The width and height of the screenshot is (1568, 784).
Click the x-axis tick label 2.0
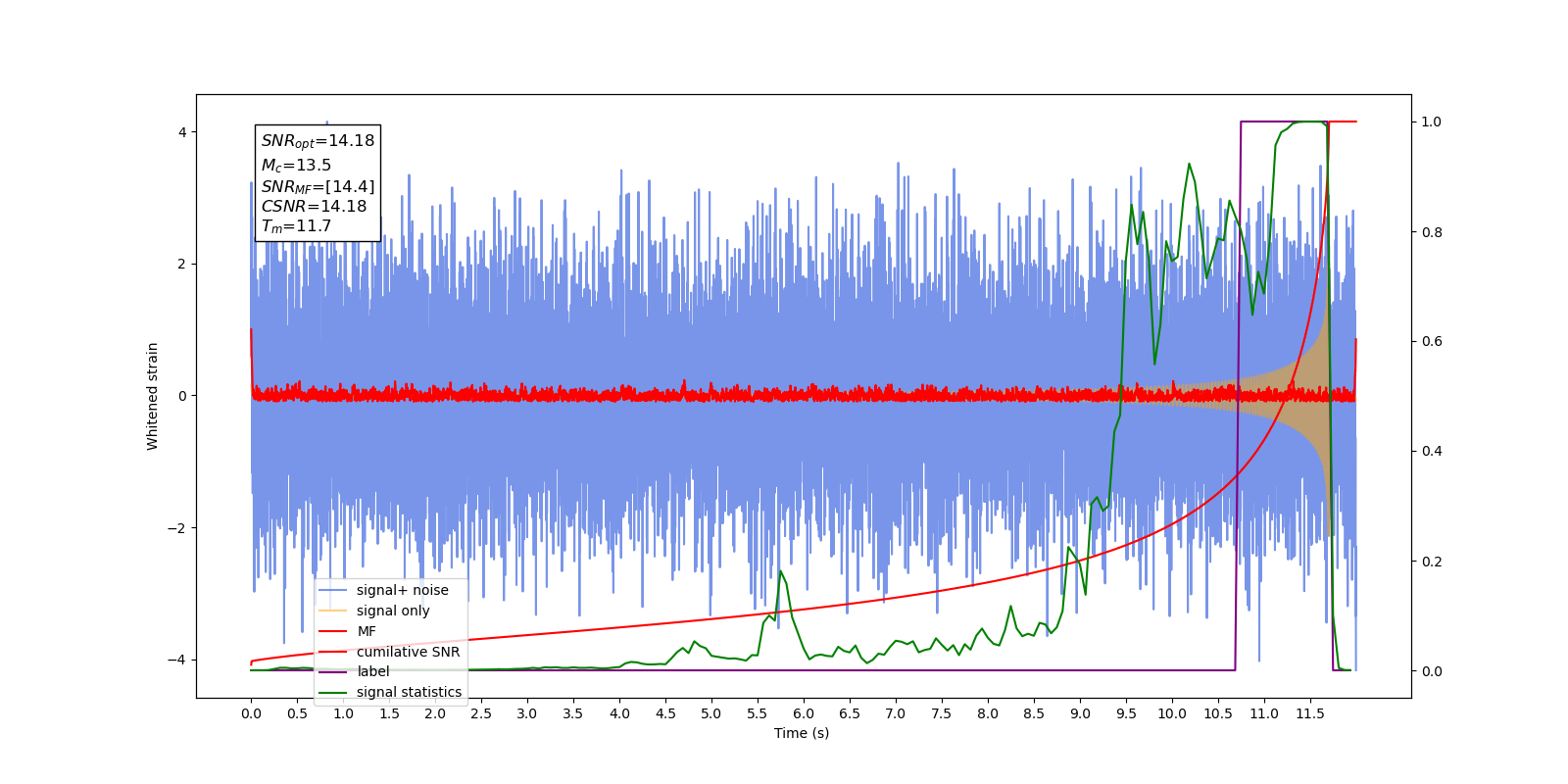pos(435,713)
